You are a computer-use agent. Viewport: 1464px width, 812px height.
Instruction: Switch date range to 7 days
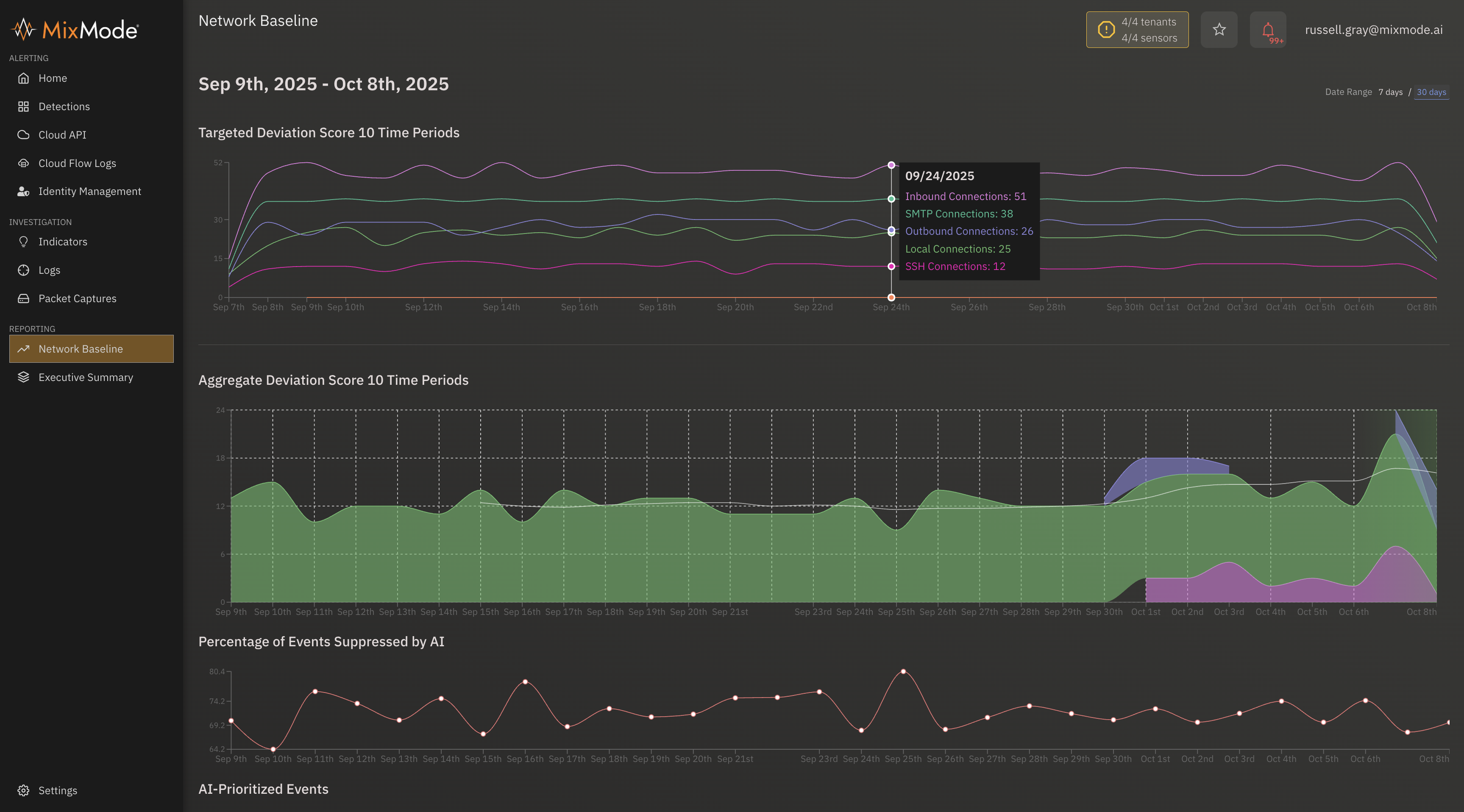[1390, 92]
